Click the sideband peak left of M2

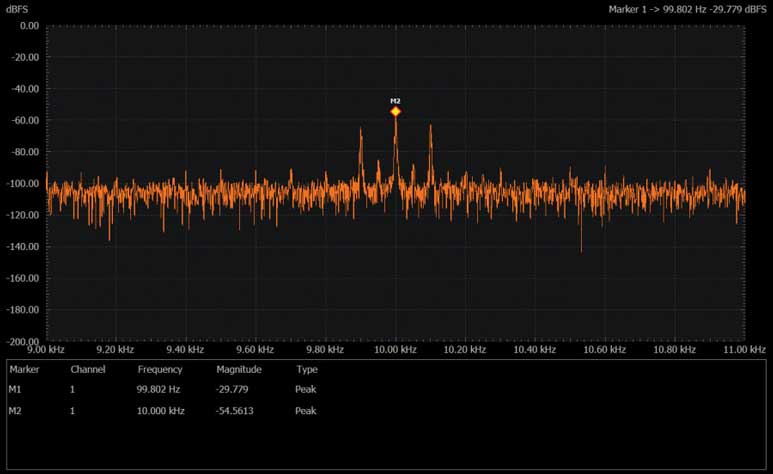361,130
